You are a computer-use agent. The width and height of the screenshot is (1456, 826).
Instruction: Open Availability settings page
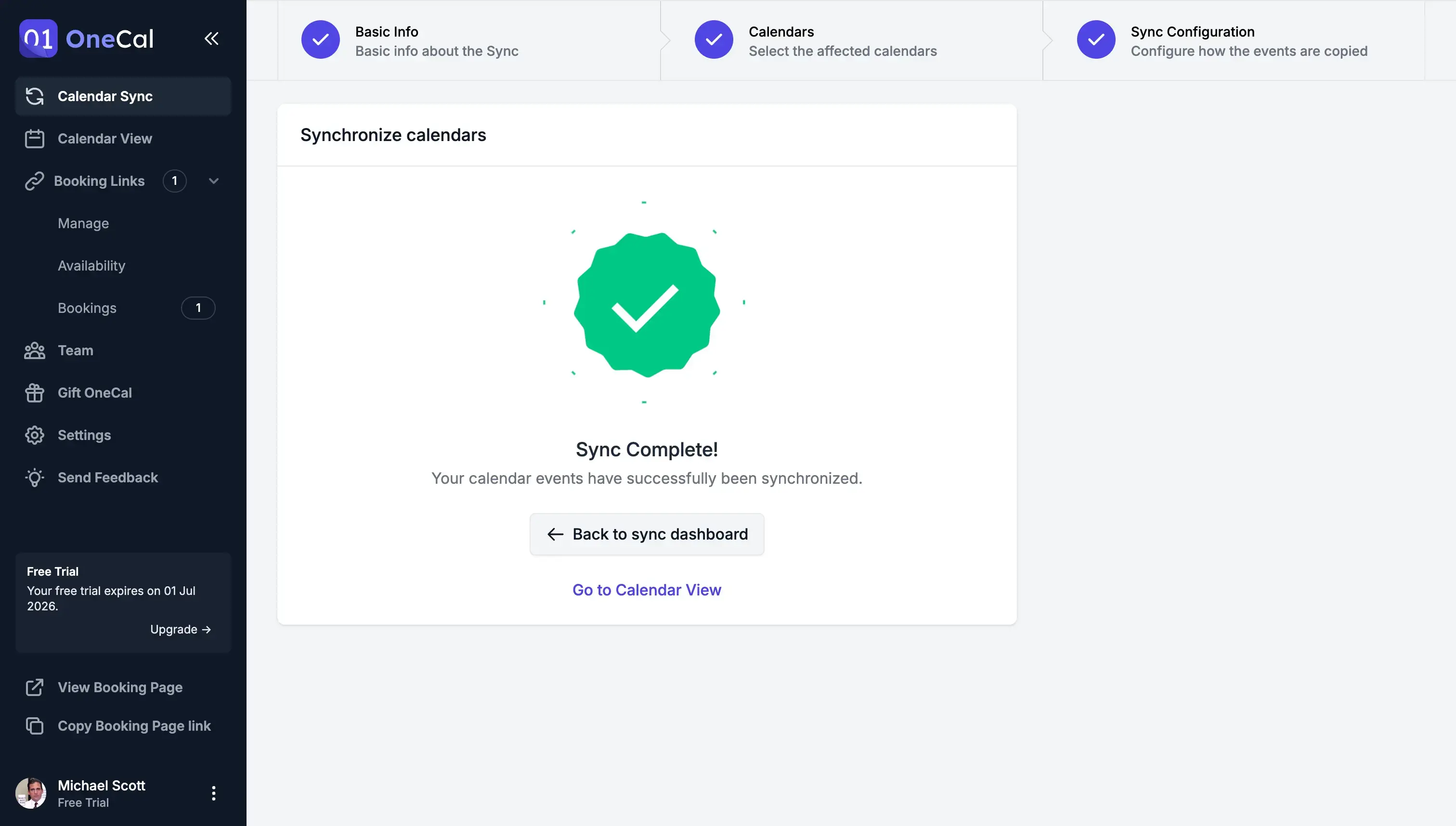click(91, 266)
